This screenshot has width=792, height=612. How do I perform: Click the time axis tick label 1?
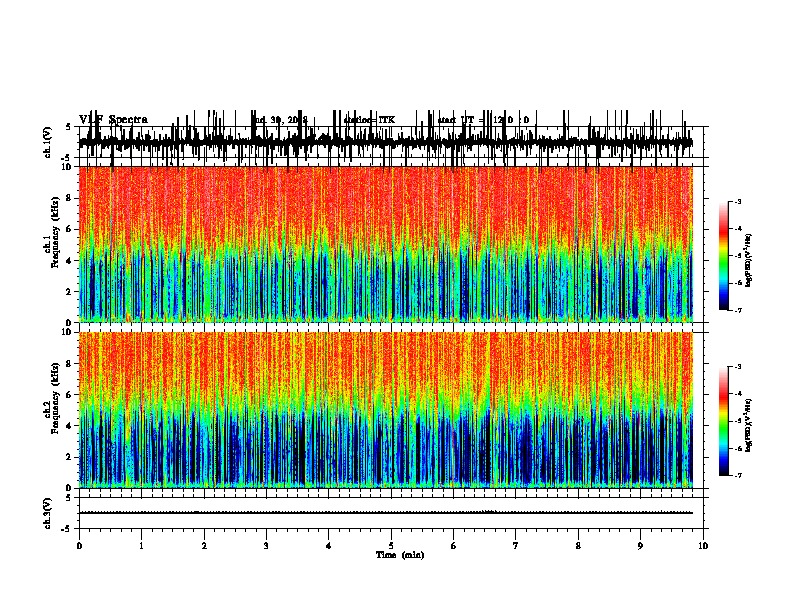[141, 546]
